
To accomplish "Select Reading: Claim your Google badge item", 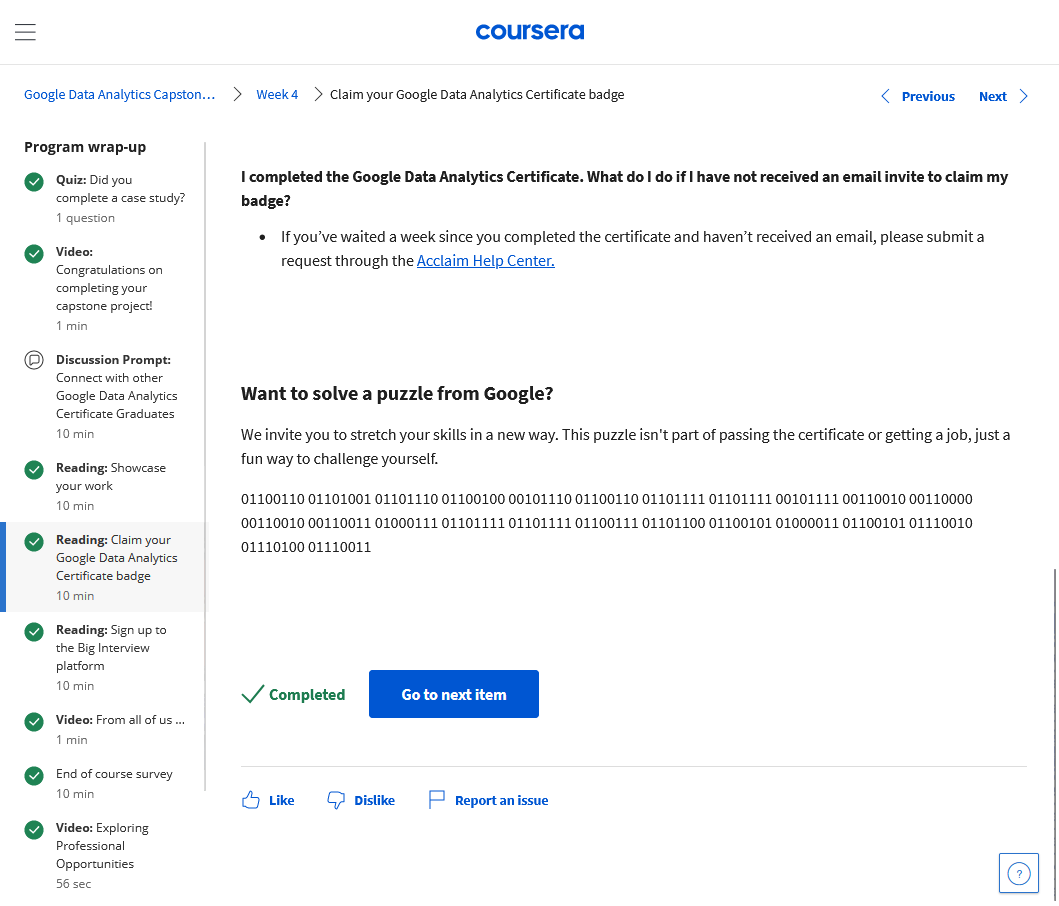I will [105, 567].
